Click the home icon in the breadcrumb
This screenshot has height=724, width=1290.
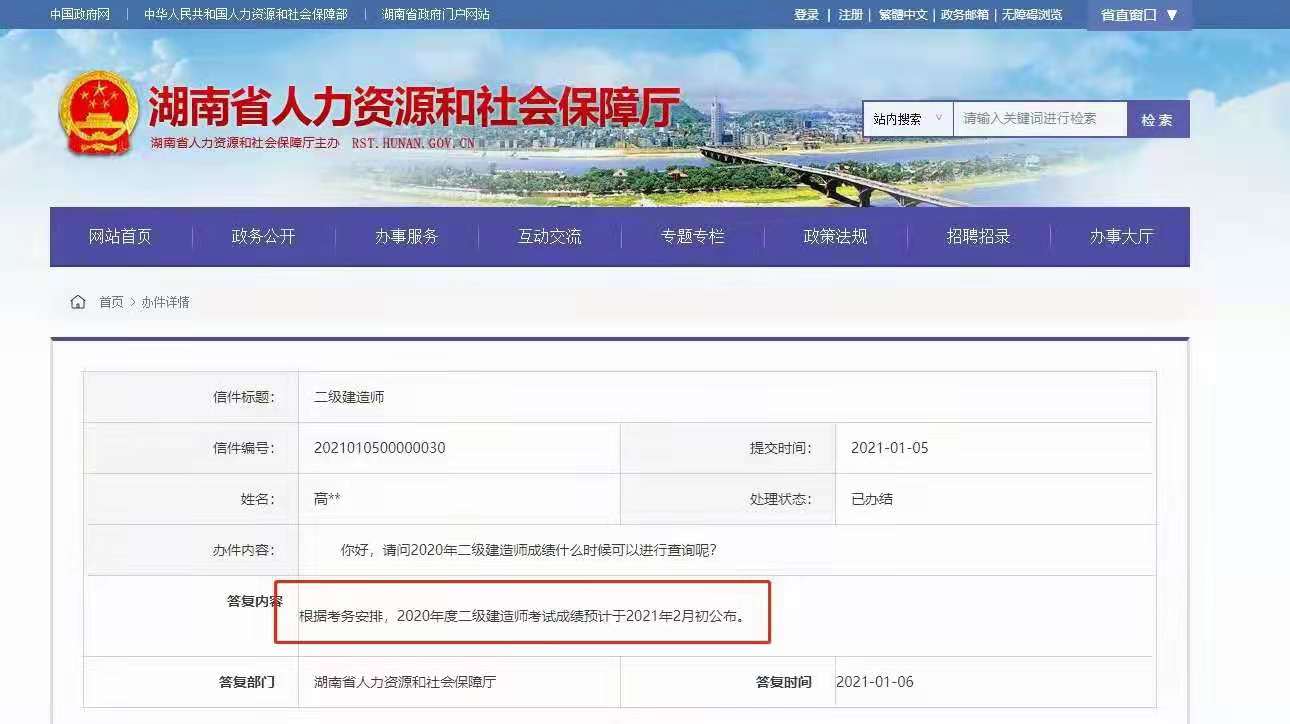(77, 301)
